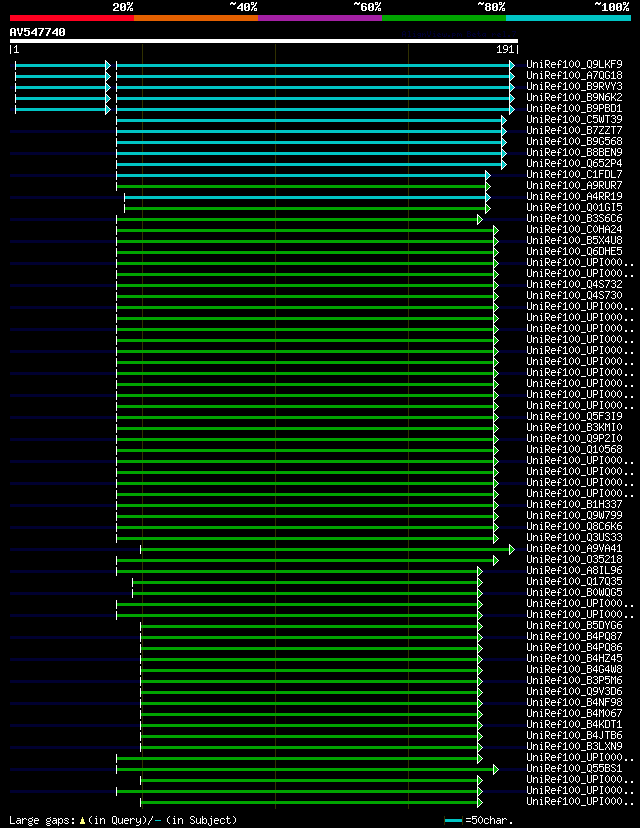Click hit UniRef100_B9PBD1
The image size is (640, 828).
(x=574, y=108)
